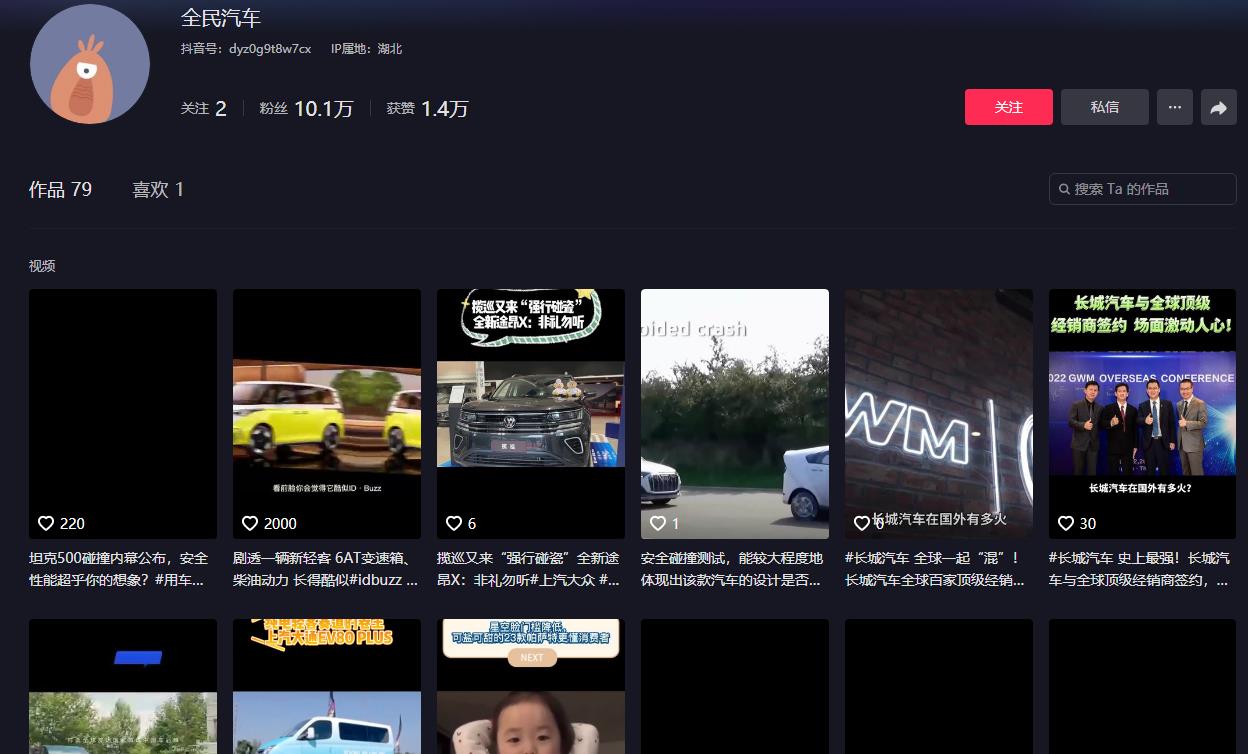Click the share arrow icon button
The image size is (1248, 754).
tap(1218, 107)
